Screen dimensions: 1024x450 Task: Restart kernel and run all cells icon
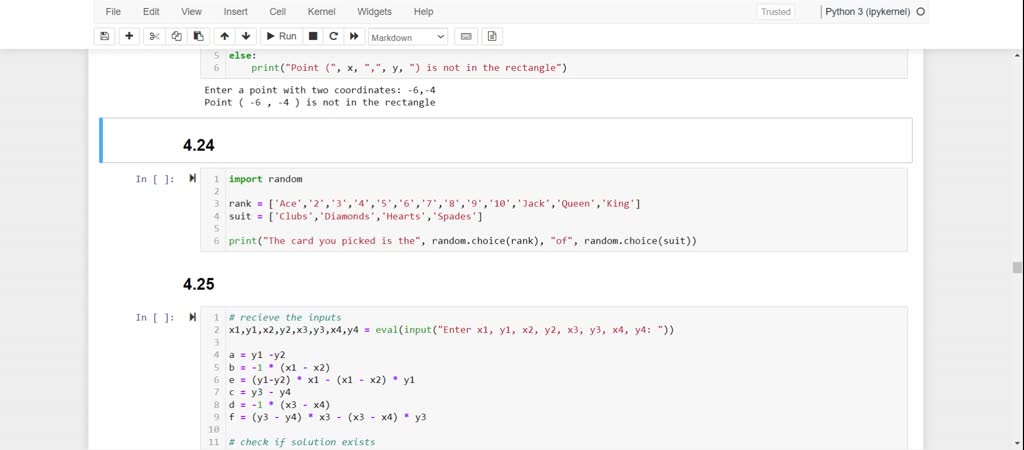pyautogui.click(x=353, y=36)
